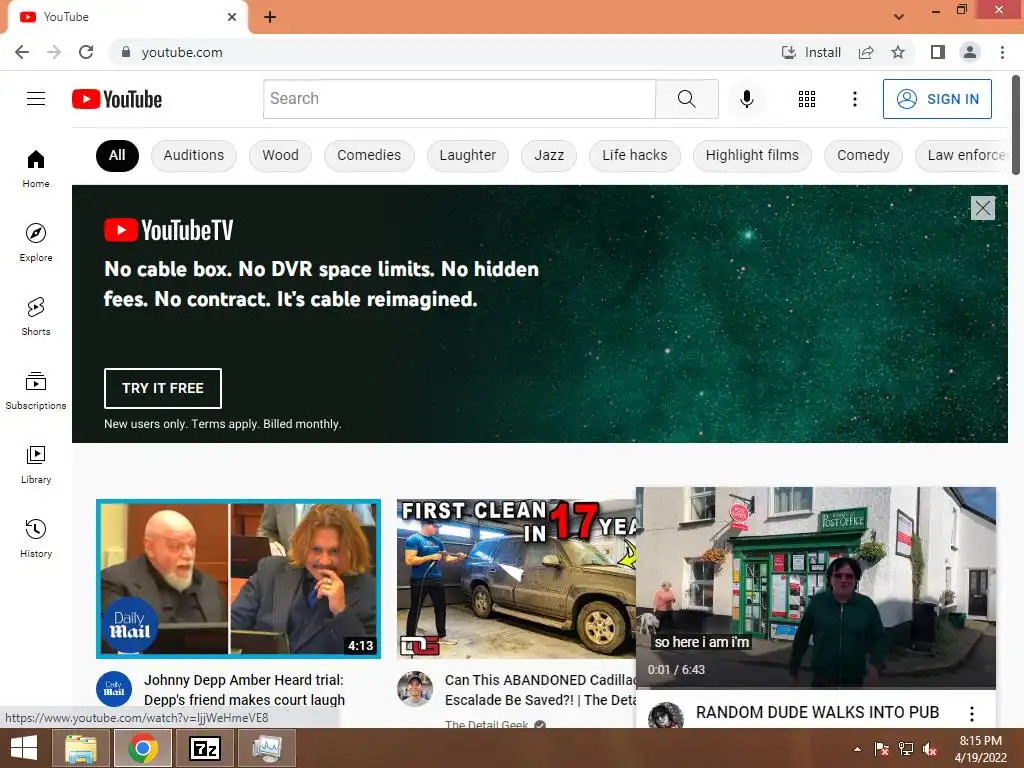Open the YouTube hamburger guide menu
This screenshot has width=1024, height=768.
[x=36, y=99]
